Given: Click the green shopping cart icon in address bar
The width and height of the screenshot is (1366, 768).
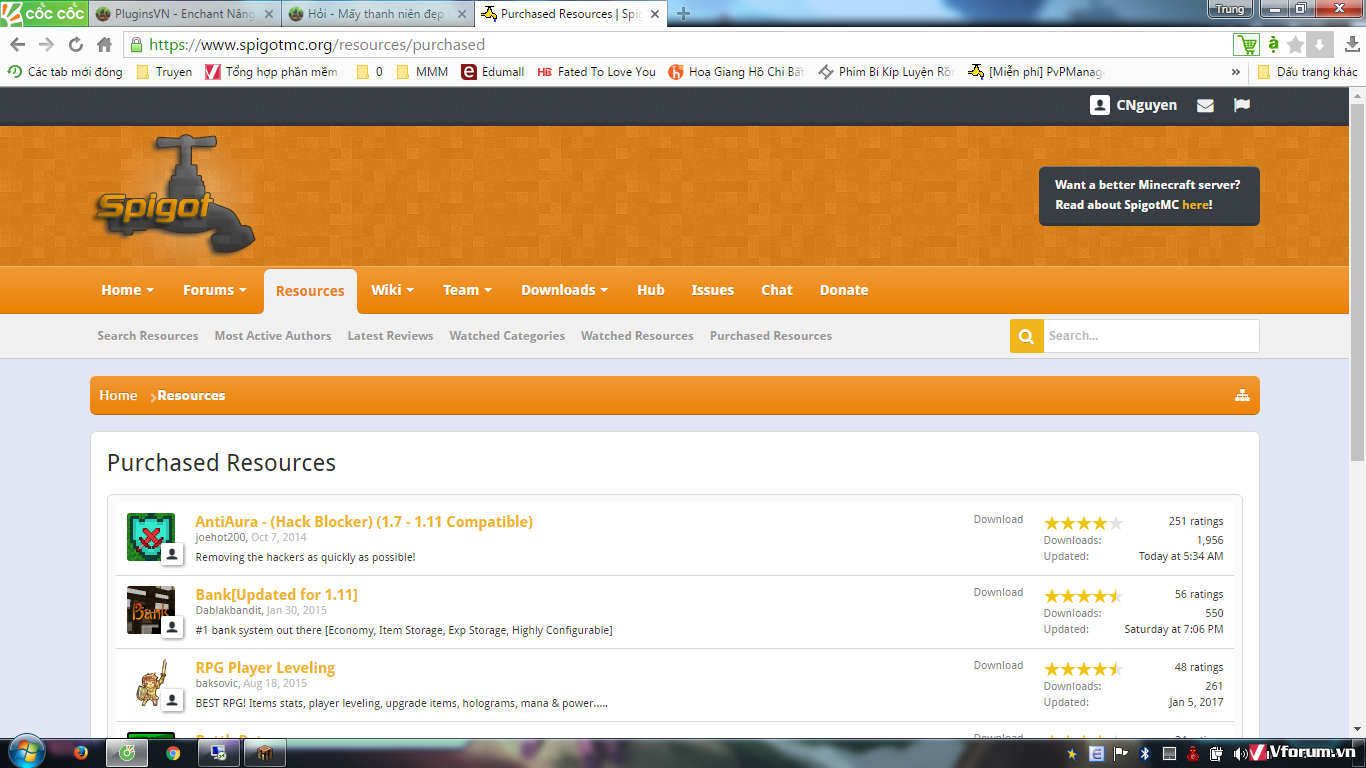Looking at the screenshot, I should click(1247, 45).
